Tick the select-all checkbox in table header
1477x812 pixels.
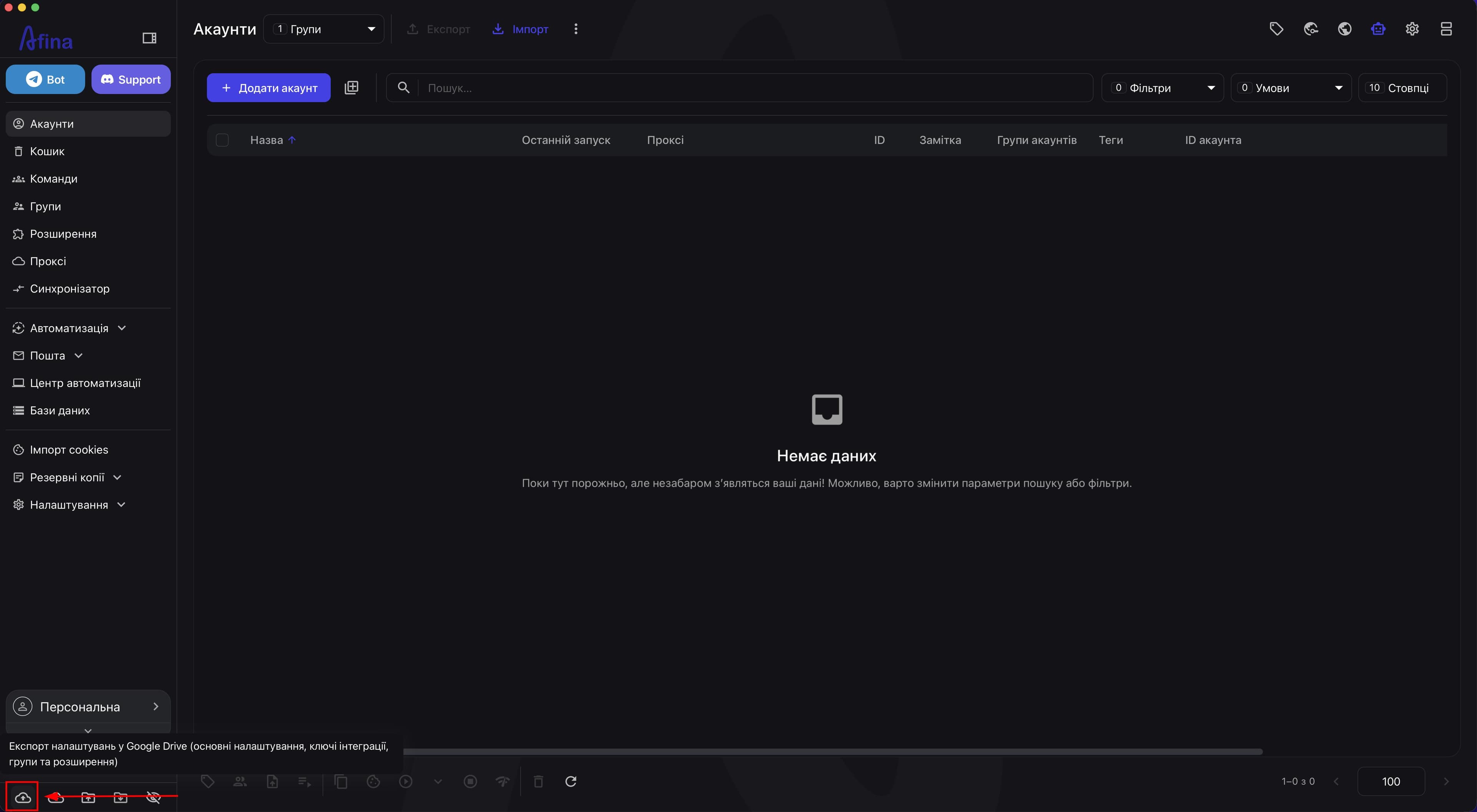coord(222,140)
